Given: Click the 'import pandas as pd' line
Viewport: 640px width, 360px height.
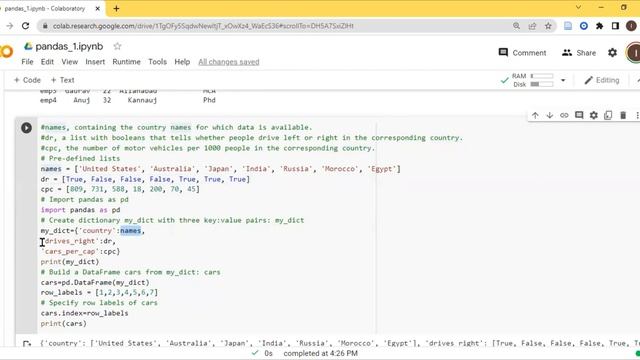Looking at the screenshot, I should 80,210.
